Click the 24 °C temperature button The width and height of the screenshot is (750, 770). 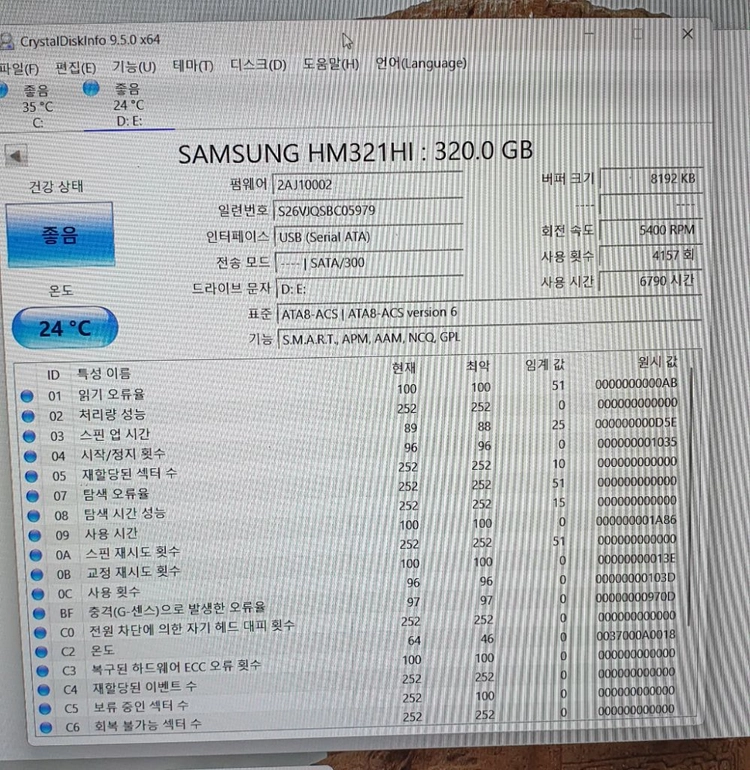click(x=65, y=328)
